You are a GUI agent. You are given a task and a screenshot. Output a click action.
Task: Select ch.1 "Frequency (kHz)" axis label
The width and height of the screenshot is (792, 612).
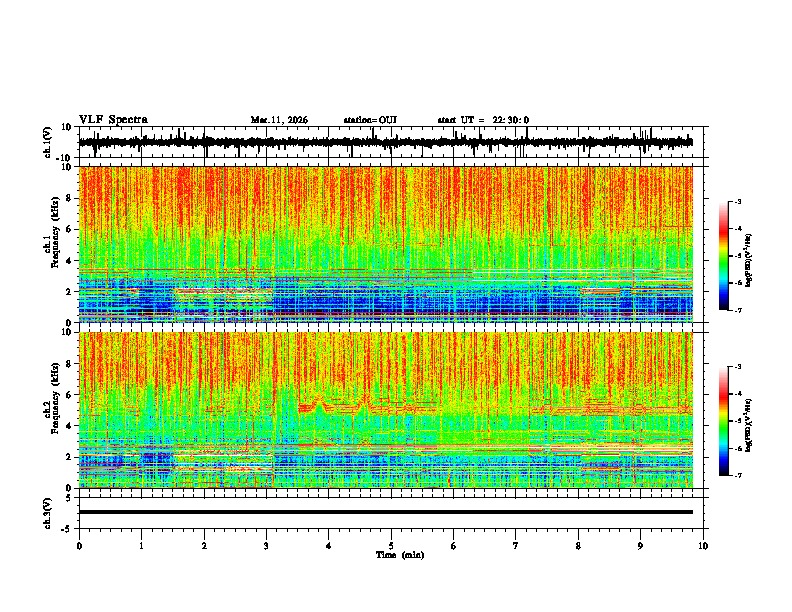55,233
